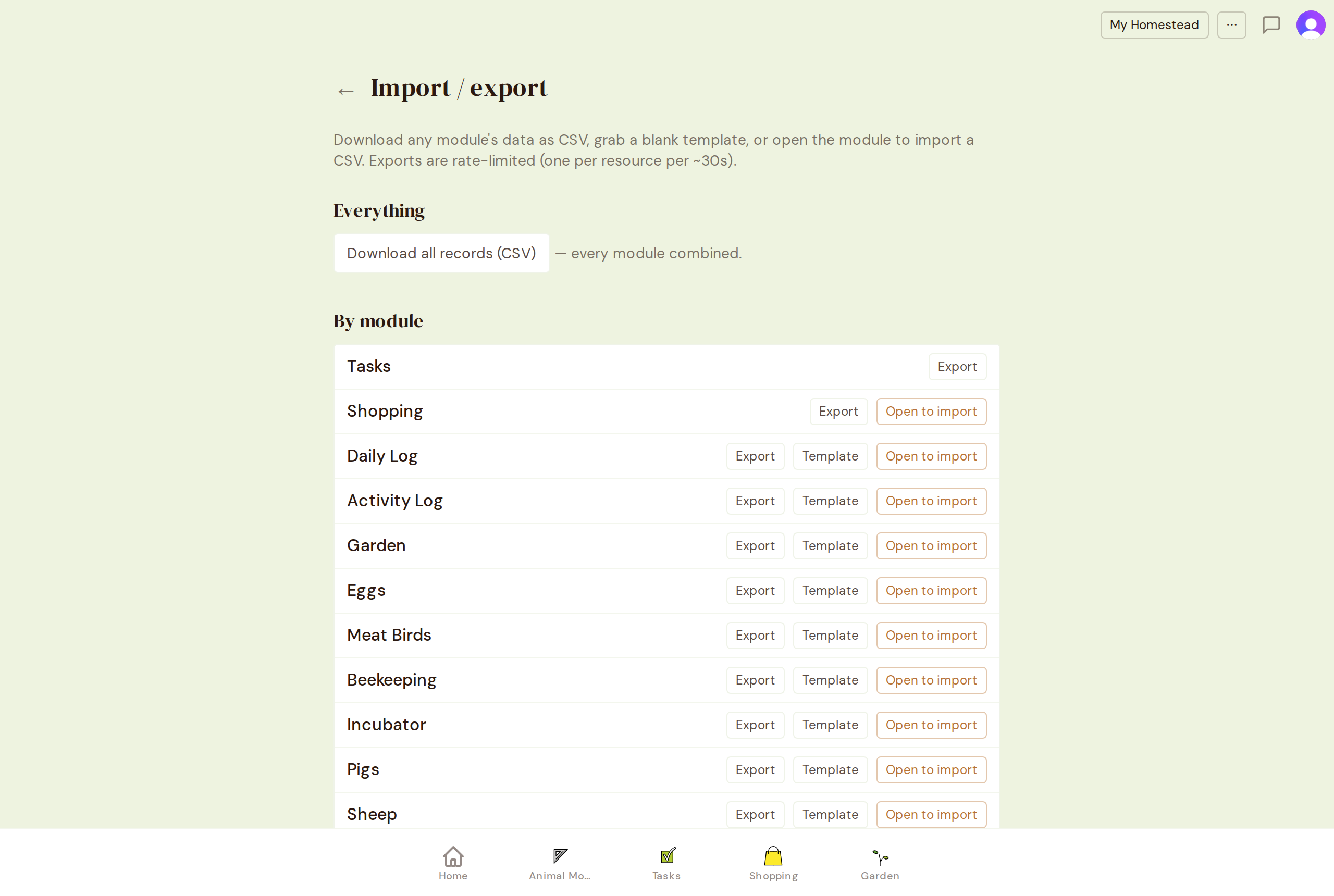Open Daily Log to import
The height and width of the screenshot is (896, 1334).
click(931, 456)
